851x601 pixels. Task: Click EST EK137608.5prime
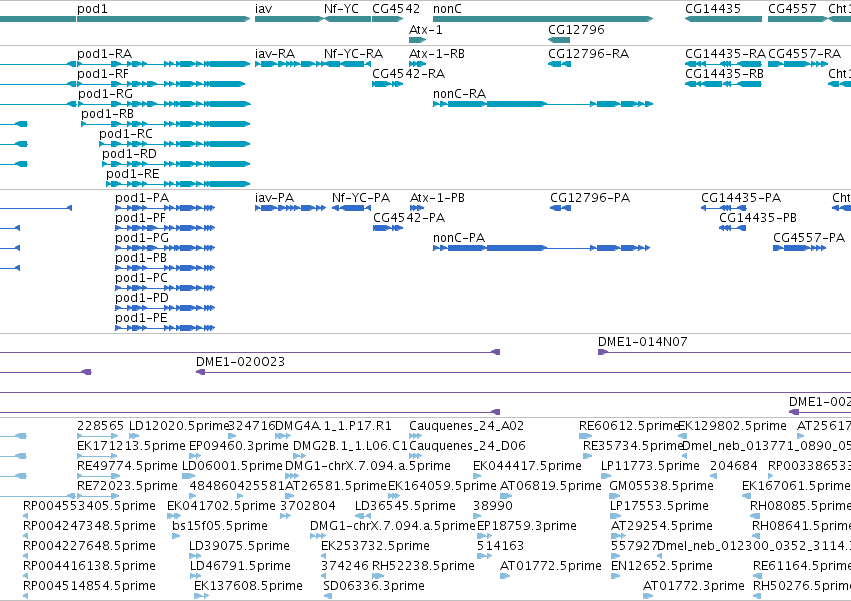point(248,586)
